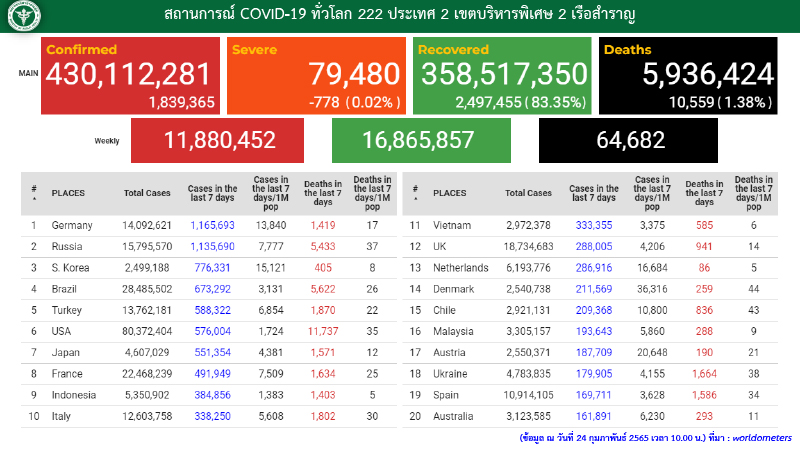Click UK's total cases 18,734,683

[x=529, y=246]
